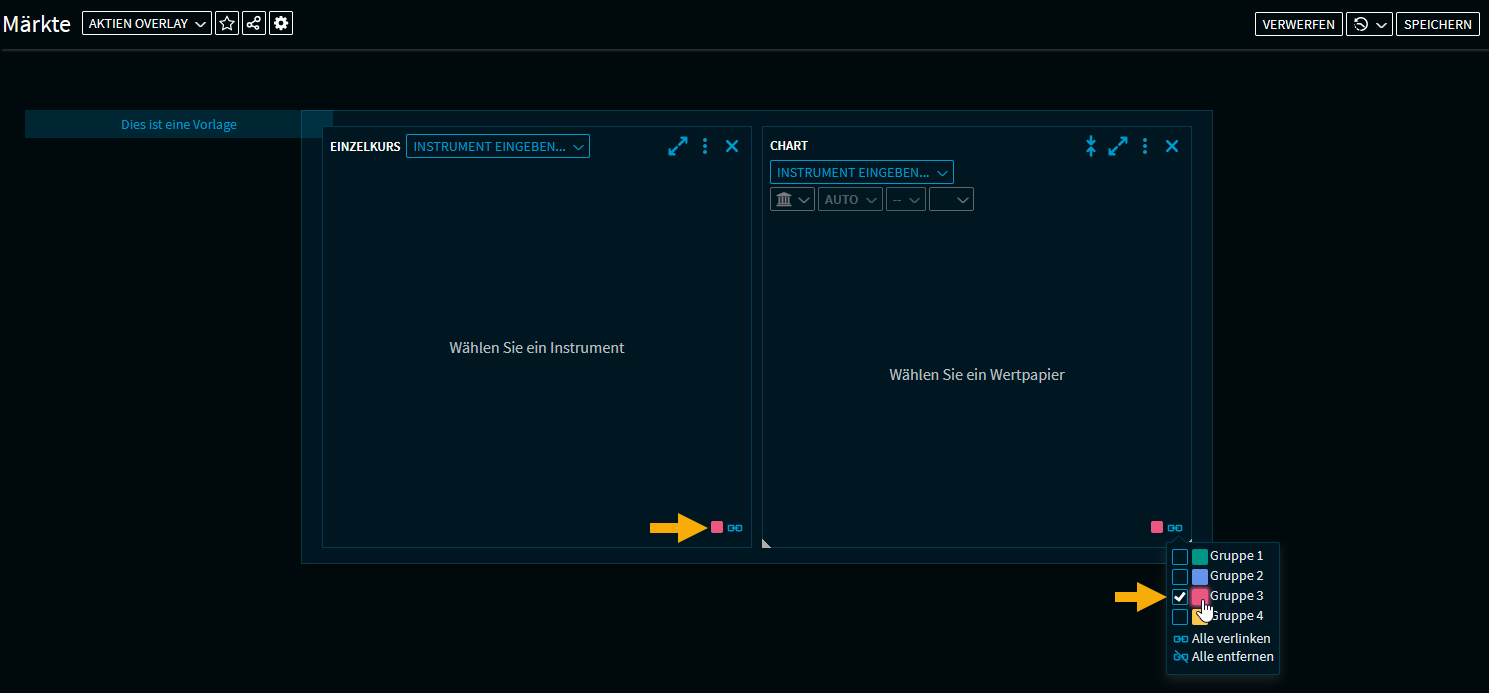Expand the AUTO interval dropdown in Chart
1489x693 pixels.
pos(850,199)
